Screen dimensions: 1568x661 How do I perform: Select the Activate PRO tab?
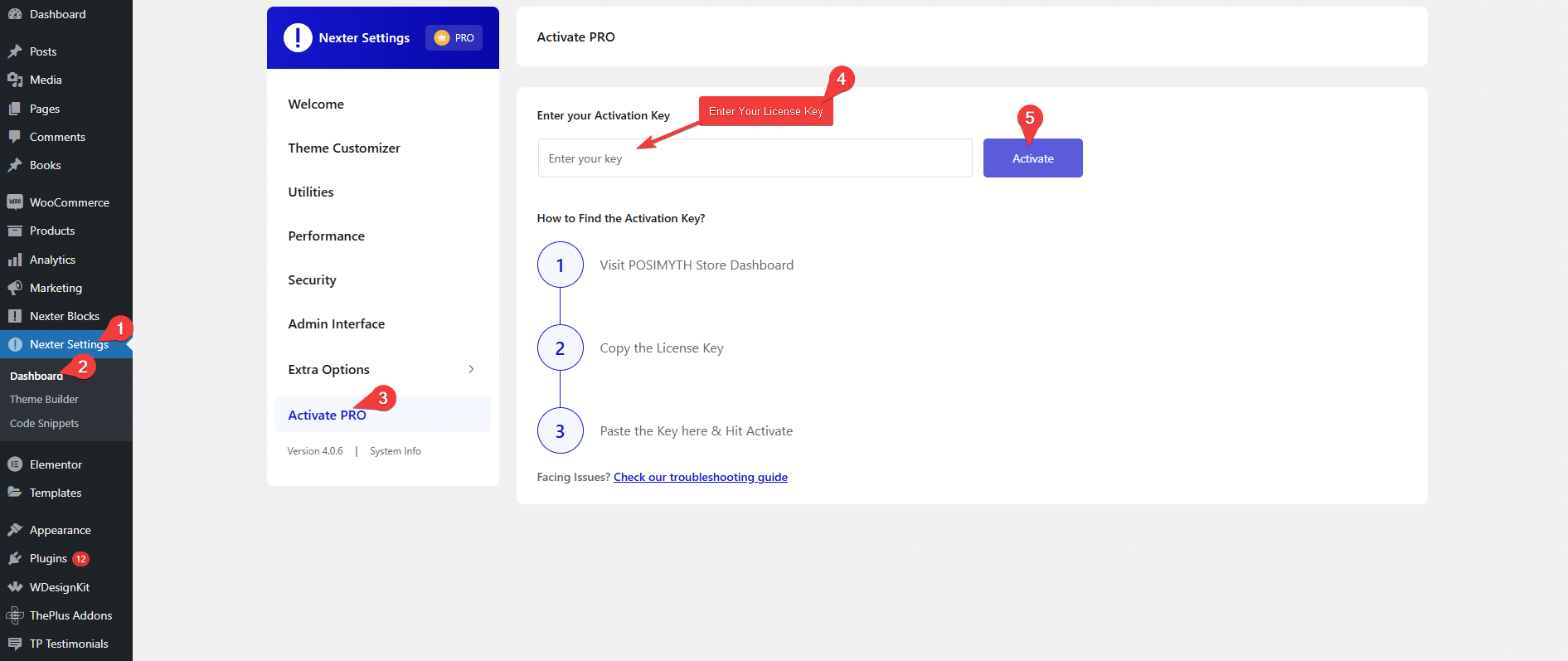[383, 414]
